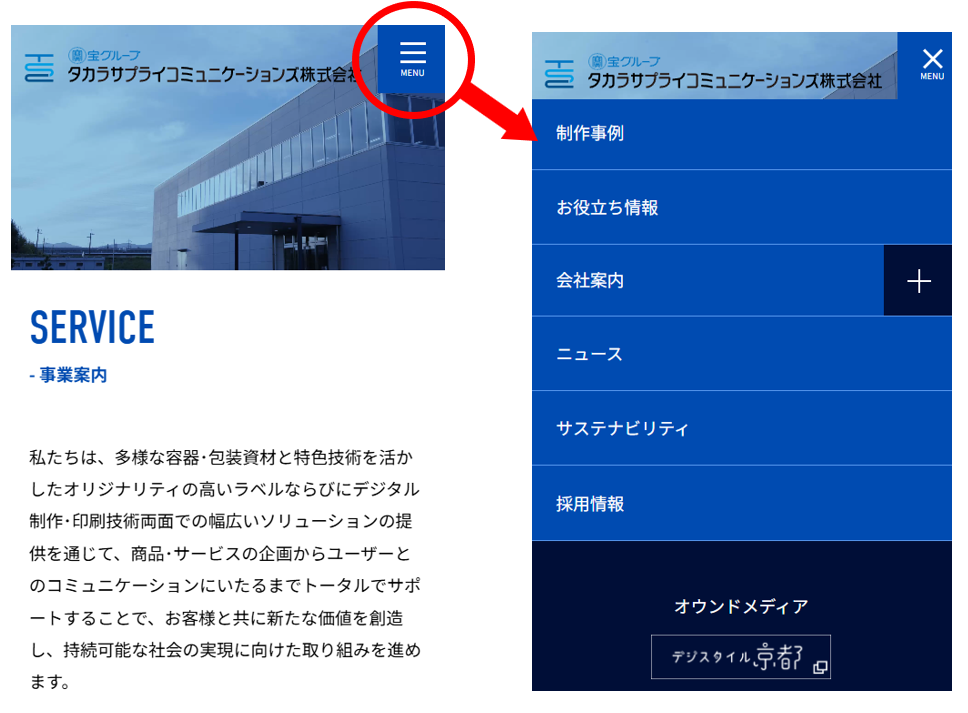
Task: Click the SERVICE heading
Action: click(93, 328)
